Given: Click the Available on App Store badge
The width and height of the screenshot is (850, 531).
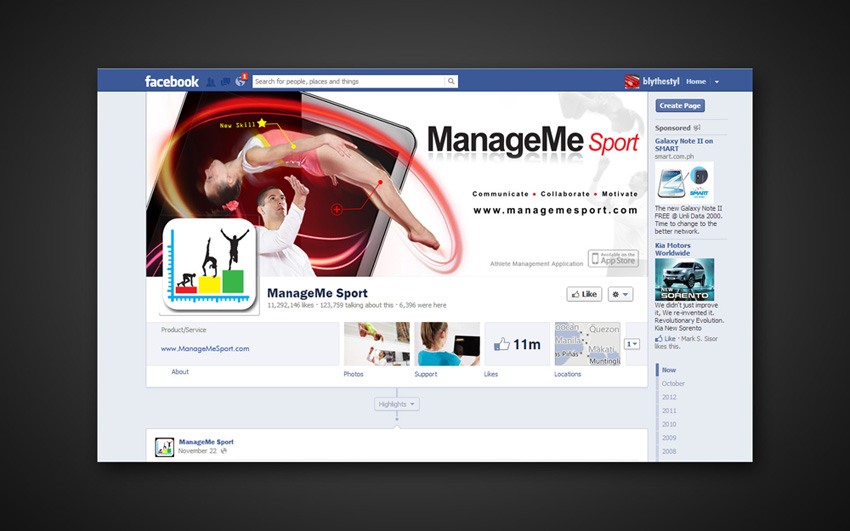Looking at the screenshot, I should pyautogui.click(x=613, y=259).
